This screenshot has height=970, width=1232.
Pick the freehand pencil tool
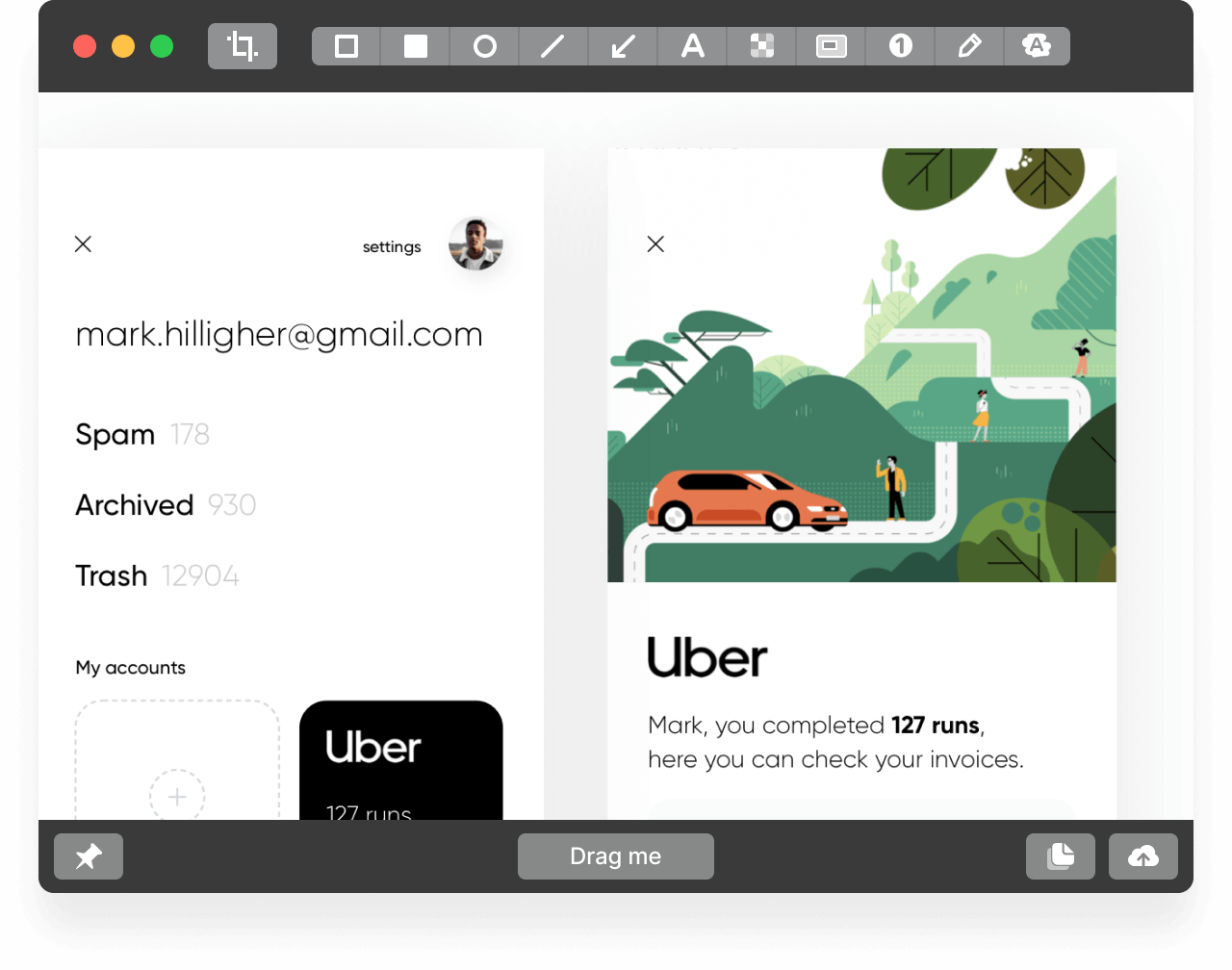coord(970,46)
